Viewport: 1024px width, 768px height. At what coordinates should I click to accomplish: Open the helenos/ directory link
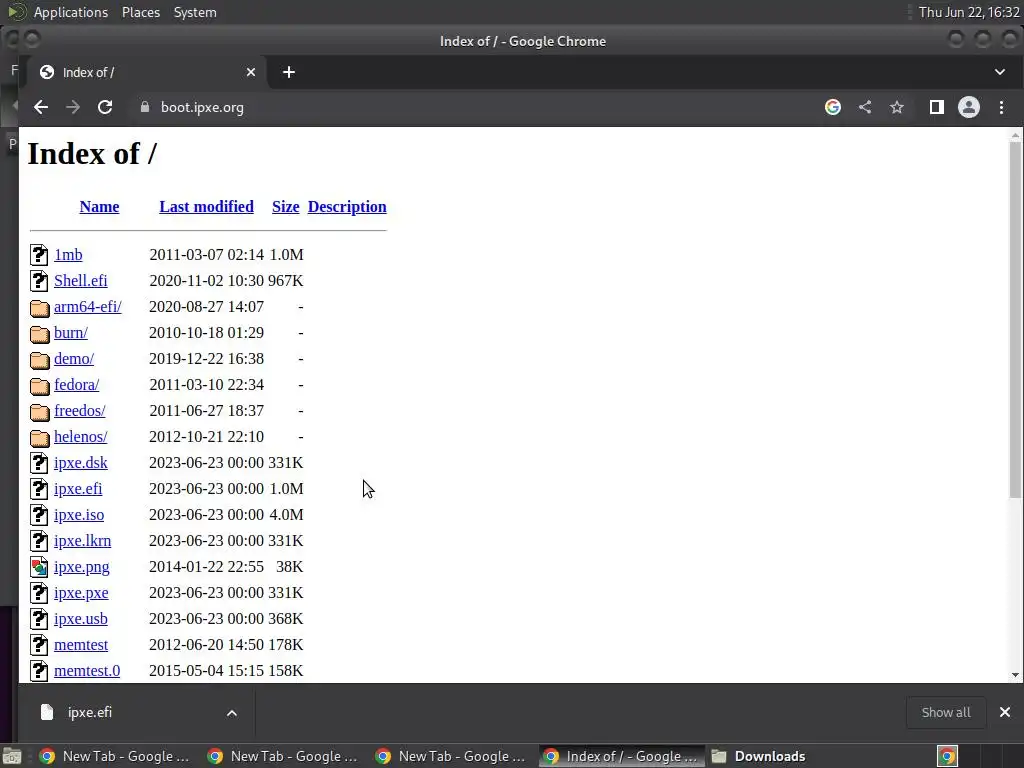point(80,436)
